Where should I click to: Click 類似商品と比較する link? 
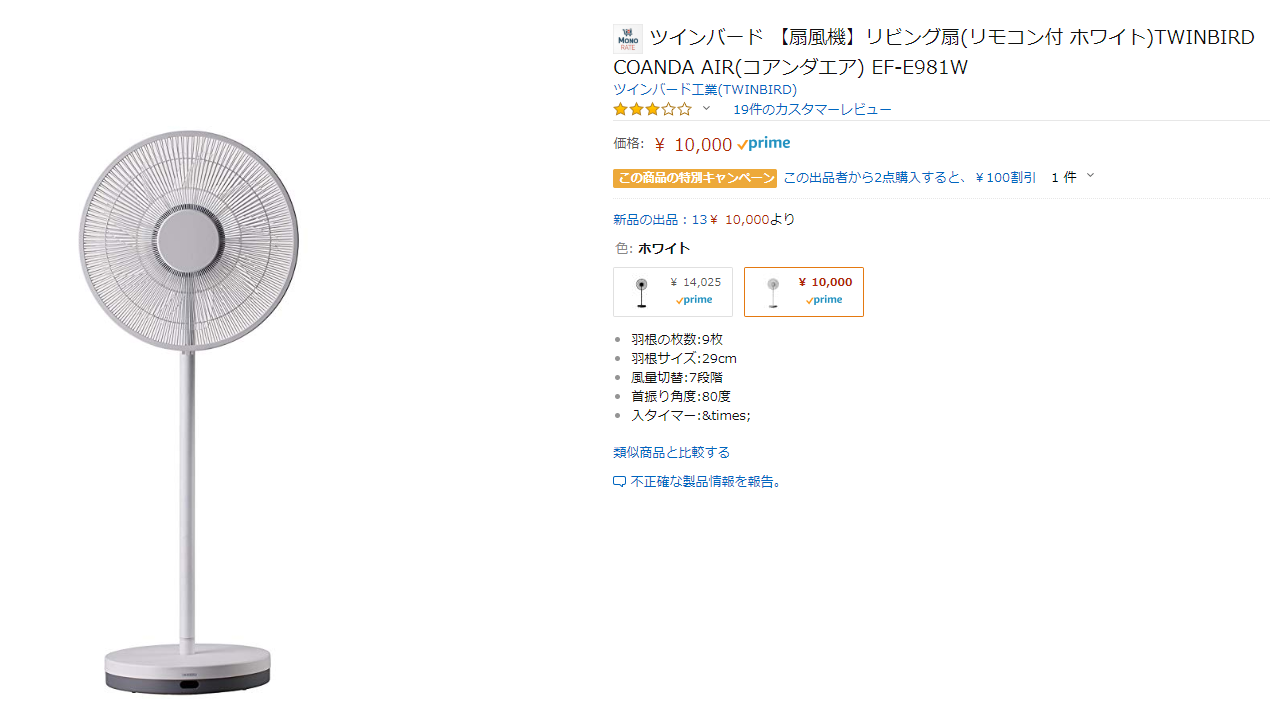coord(671,452)
